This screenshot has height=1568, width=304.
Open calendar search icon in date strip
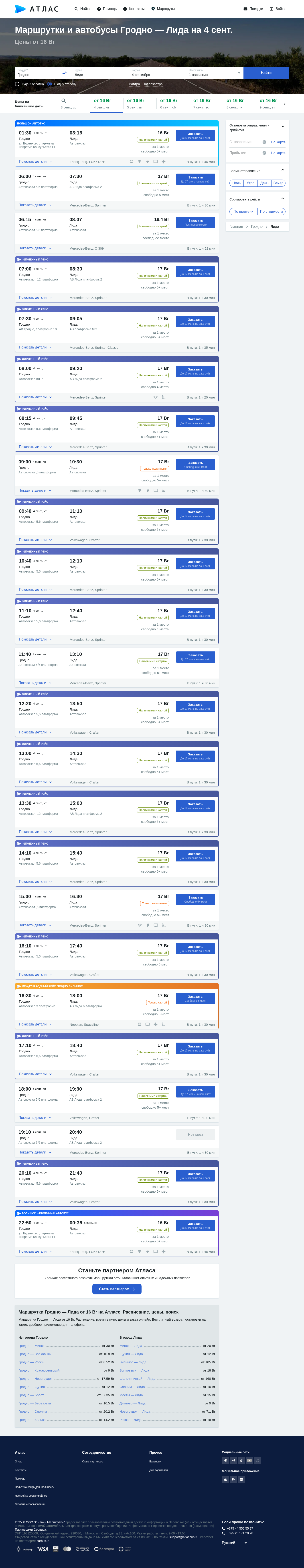(x=63, y=101)
